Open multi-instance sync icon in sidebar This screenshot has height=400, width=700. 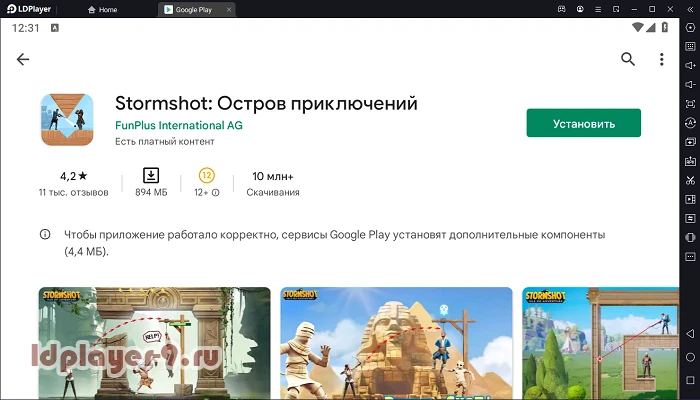[x=690, y=142]
